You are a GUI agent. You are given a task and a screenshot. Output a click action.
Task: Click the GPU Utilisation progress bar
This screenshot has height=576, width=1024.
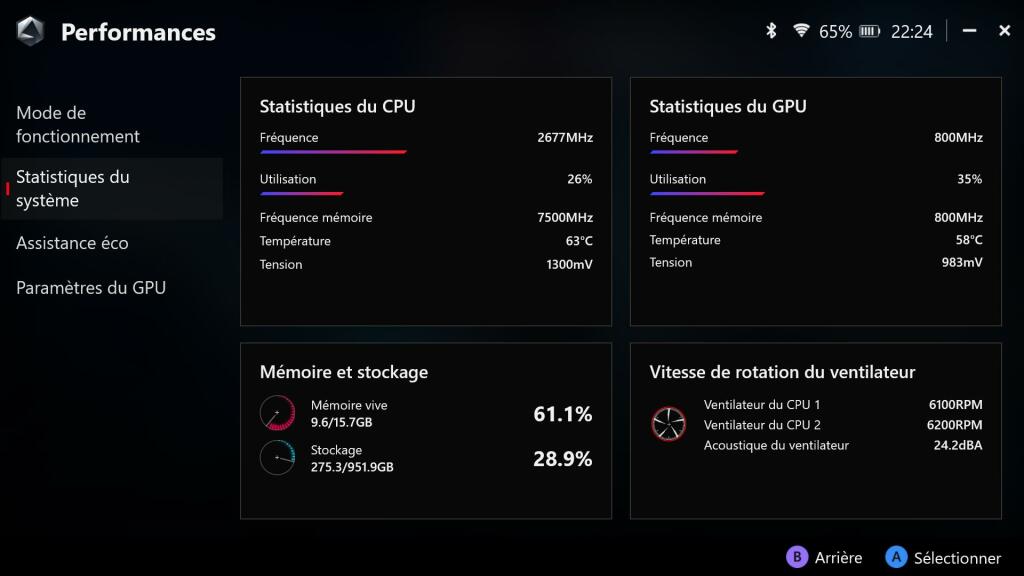(707, 193)
